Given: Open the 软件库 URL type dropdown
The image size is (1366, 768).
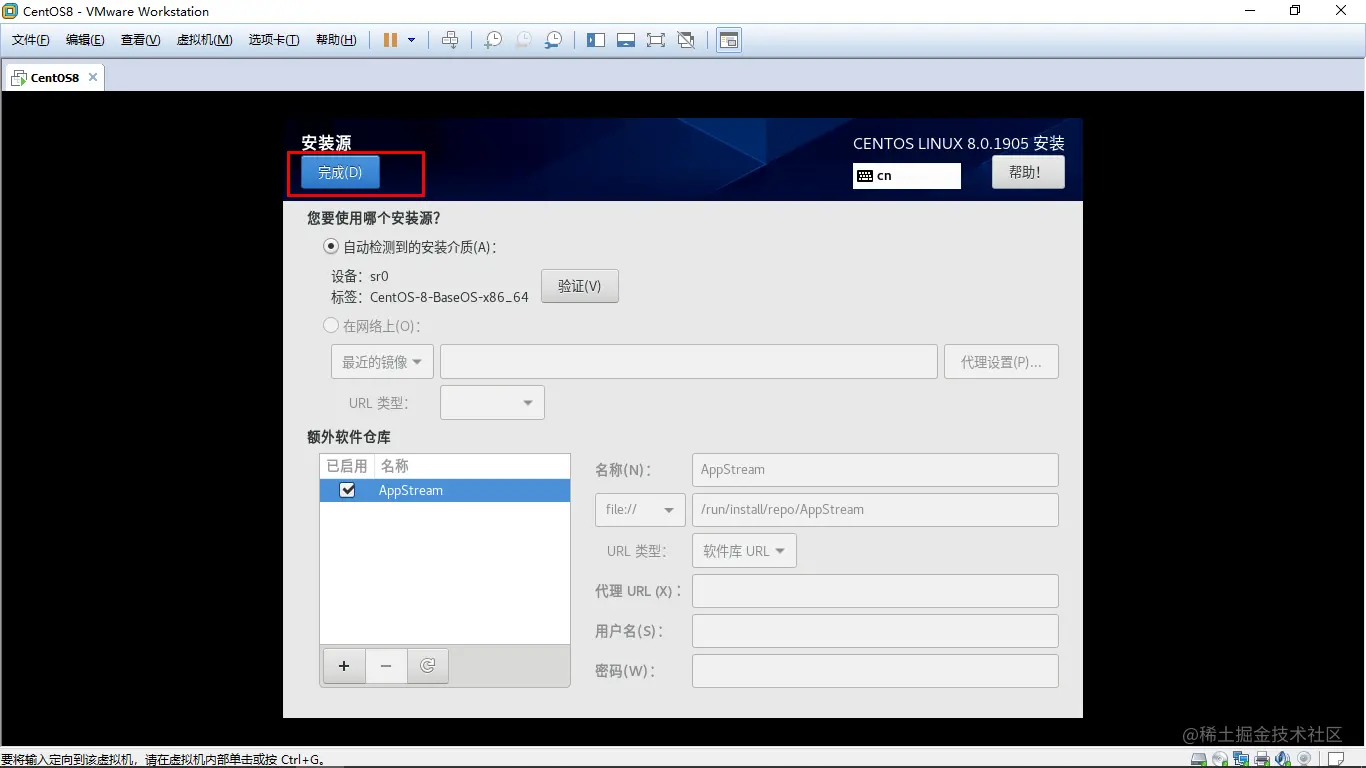Looking at the screenshot, I should click(x=744, y=551).
